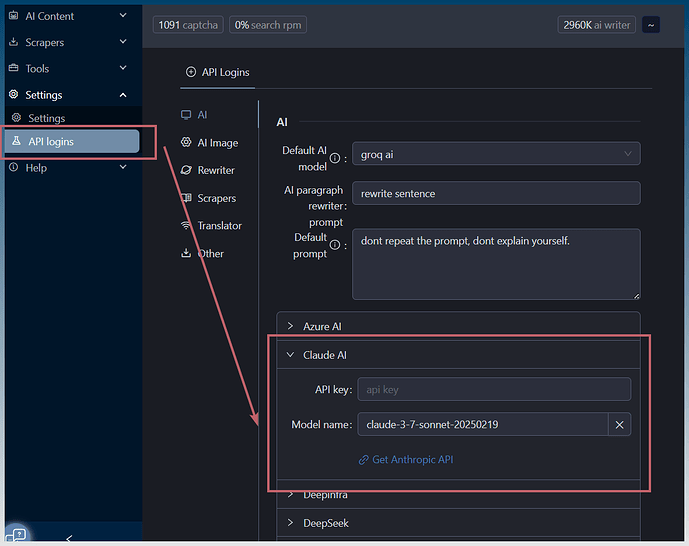Click the Default prompt textarea resize handle
689x546 pixels.
[636, 296]
